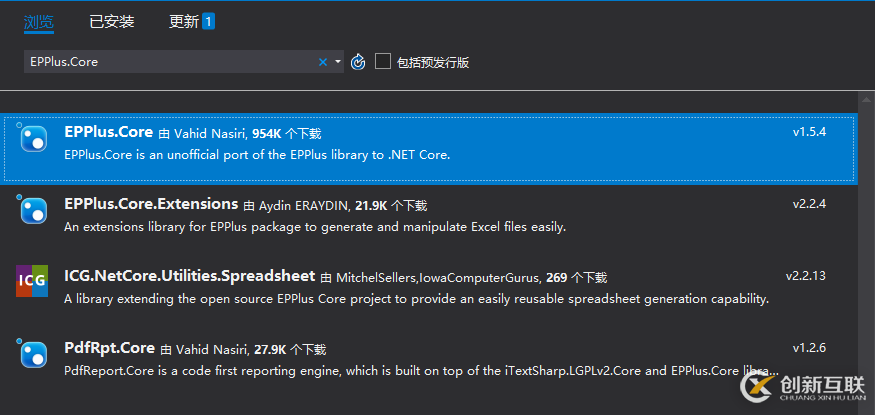Image resolution: width=875 pixels, height=415 pixels.
Task: Click the extensions library description text
Action: coord(315,227)
